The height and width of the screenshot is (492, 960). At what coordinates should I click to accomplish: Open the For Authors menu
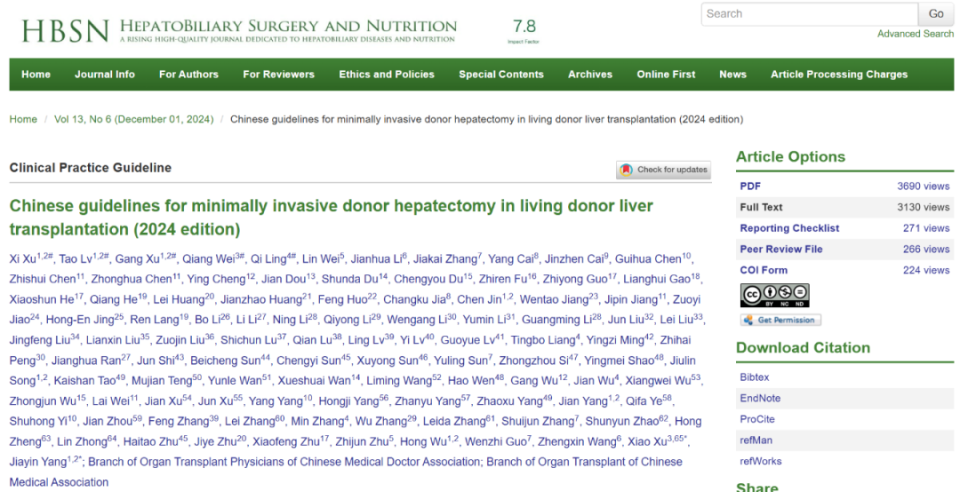click(188, 74)
